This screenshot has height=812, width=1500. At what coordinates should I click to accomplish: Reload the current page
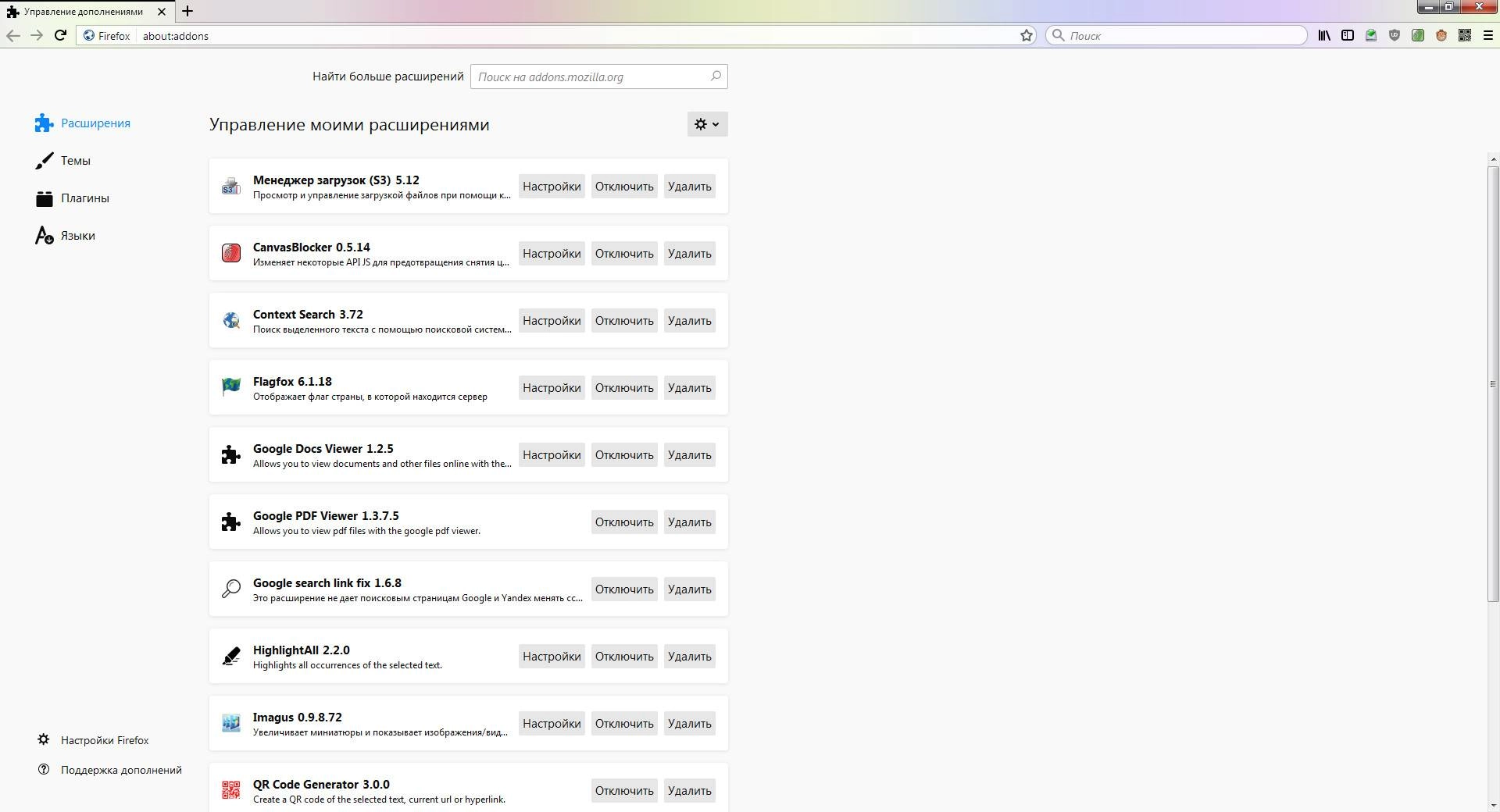pos(60,35)
